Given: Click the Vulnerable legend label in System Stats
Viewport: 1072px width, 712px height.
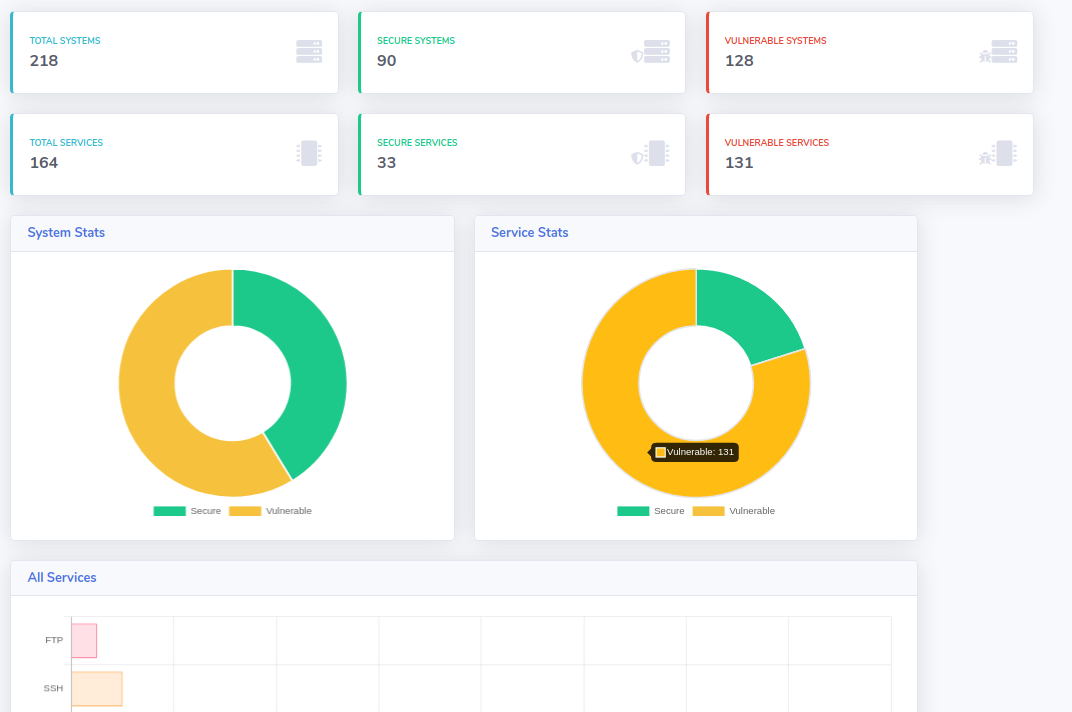Looking at the screenshot, I should (x=289, y=511).
